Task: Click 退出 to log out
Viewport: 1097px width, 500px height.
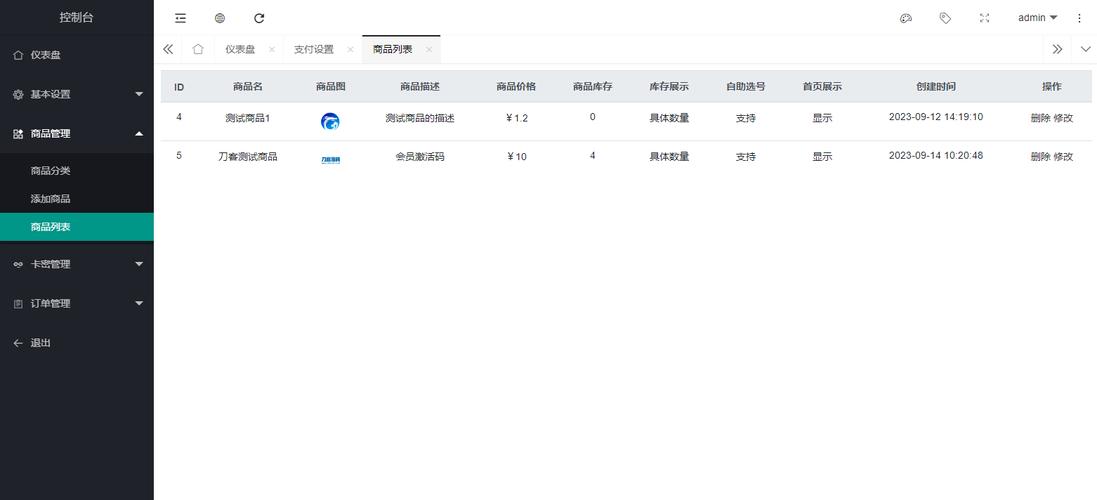Action: [x=77, y=343]
